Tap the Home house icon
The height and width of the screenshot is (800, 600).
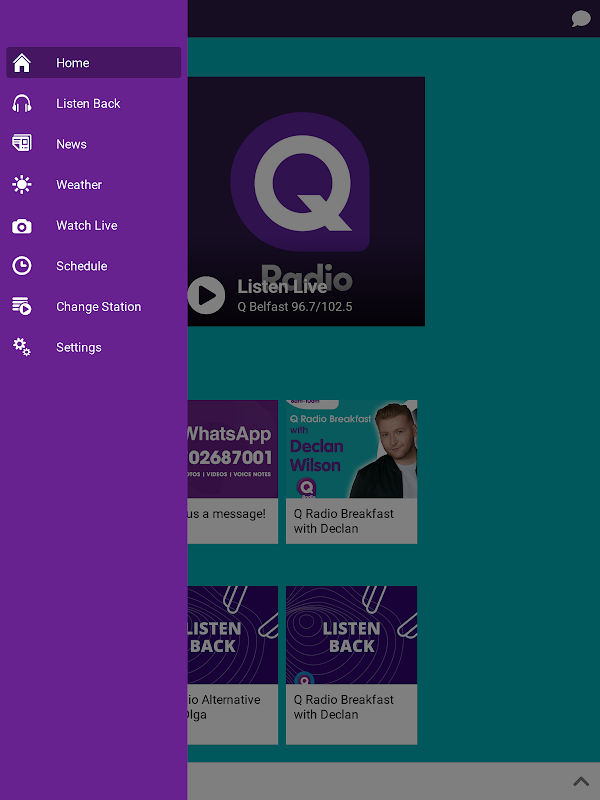coord(22,63)
